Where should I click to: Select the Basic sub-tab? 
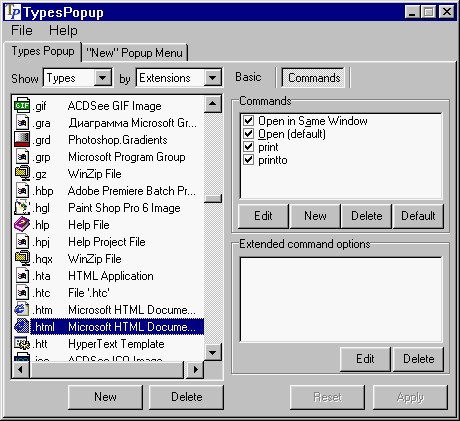248,77
